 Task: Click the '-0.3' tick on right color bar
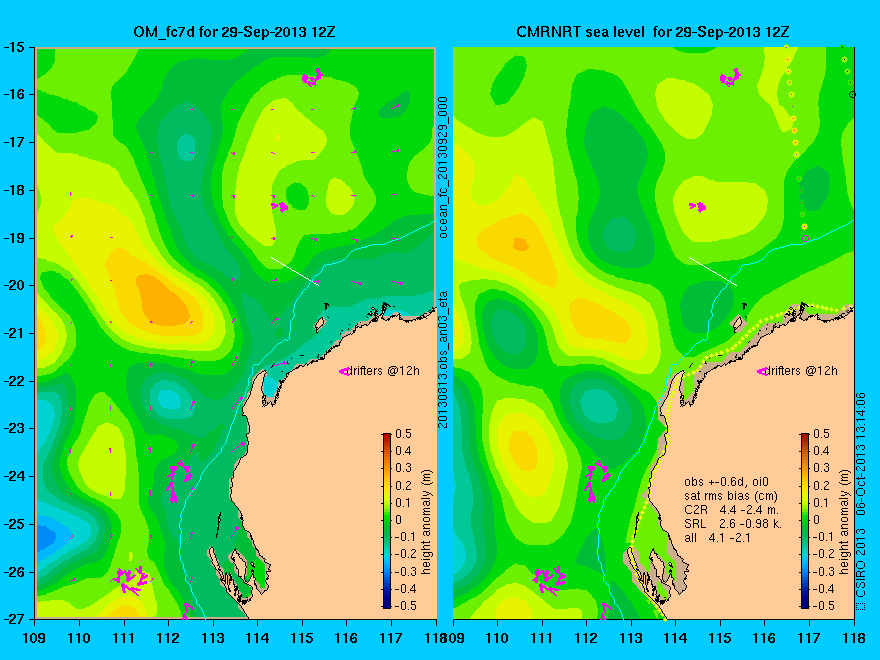point(822,571)
